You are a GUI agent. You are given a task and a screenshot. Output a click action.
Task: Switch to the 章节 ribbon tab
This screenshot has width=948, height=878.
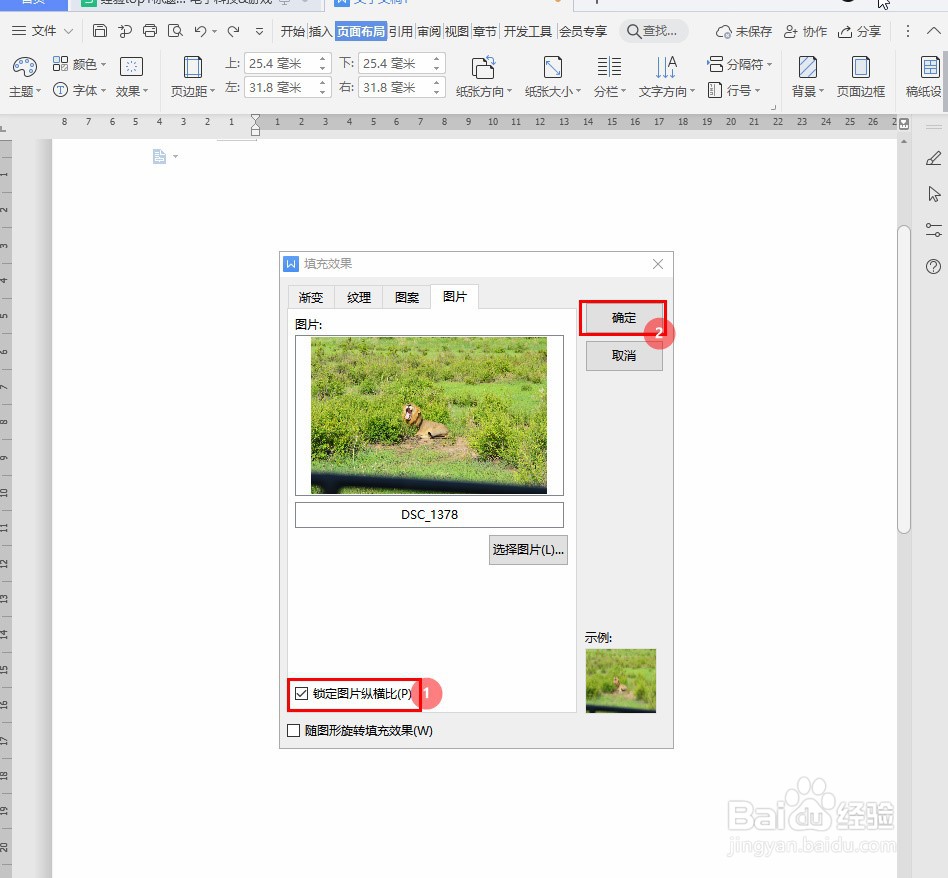coord(484,31)
